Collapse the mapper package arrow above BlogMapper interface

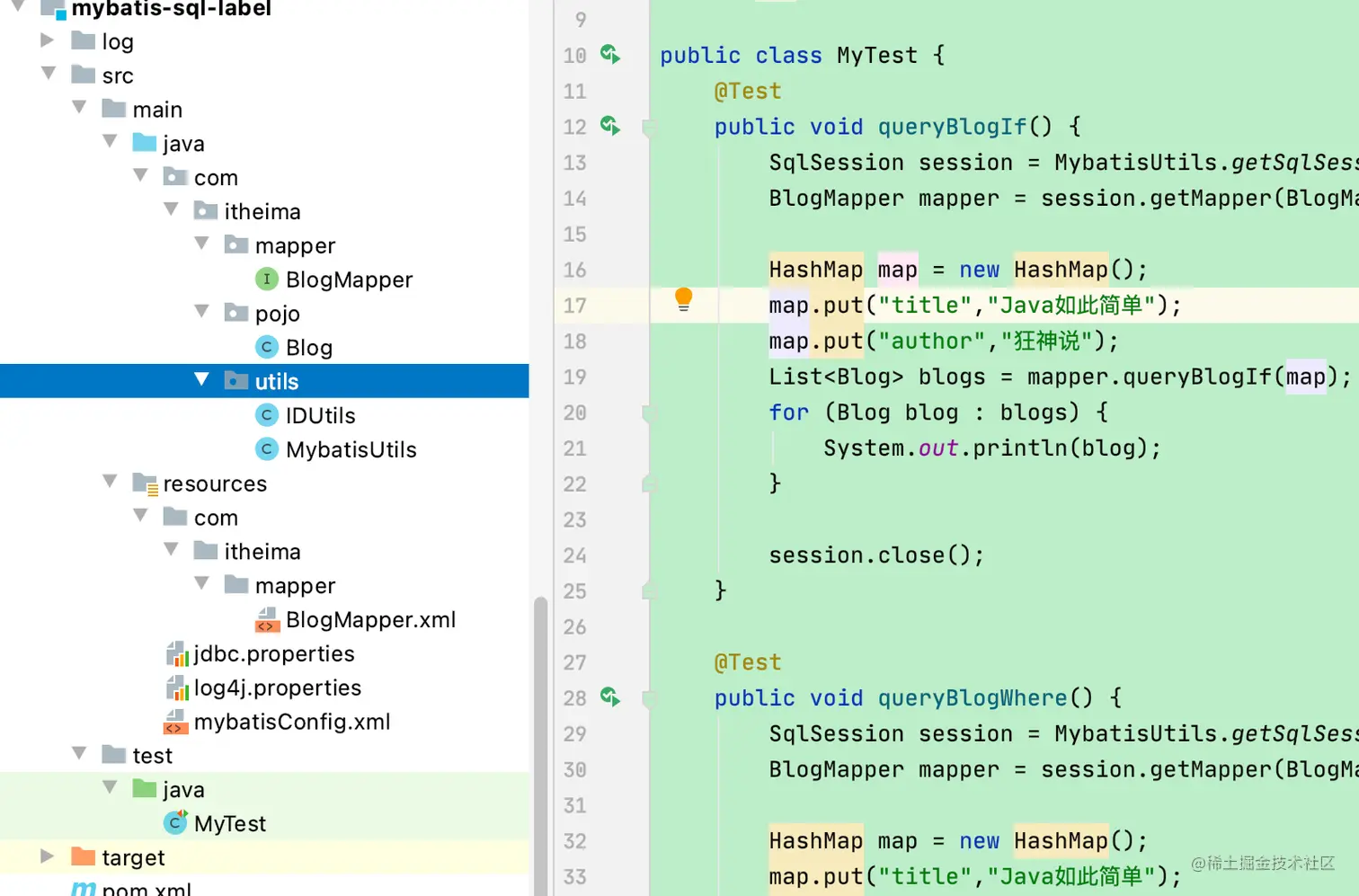[x=201, y=244]
